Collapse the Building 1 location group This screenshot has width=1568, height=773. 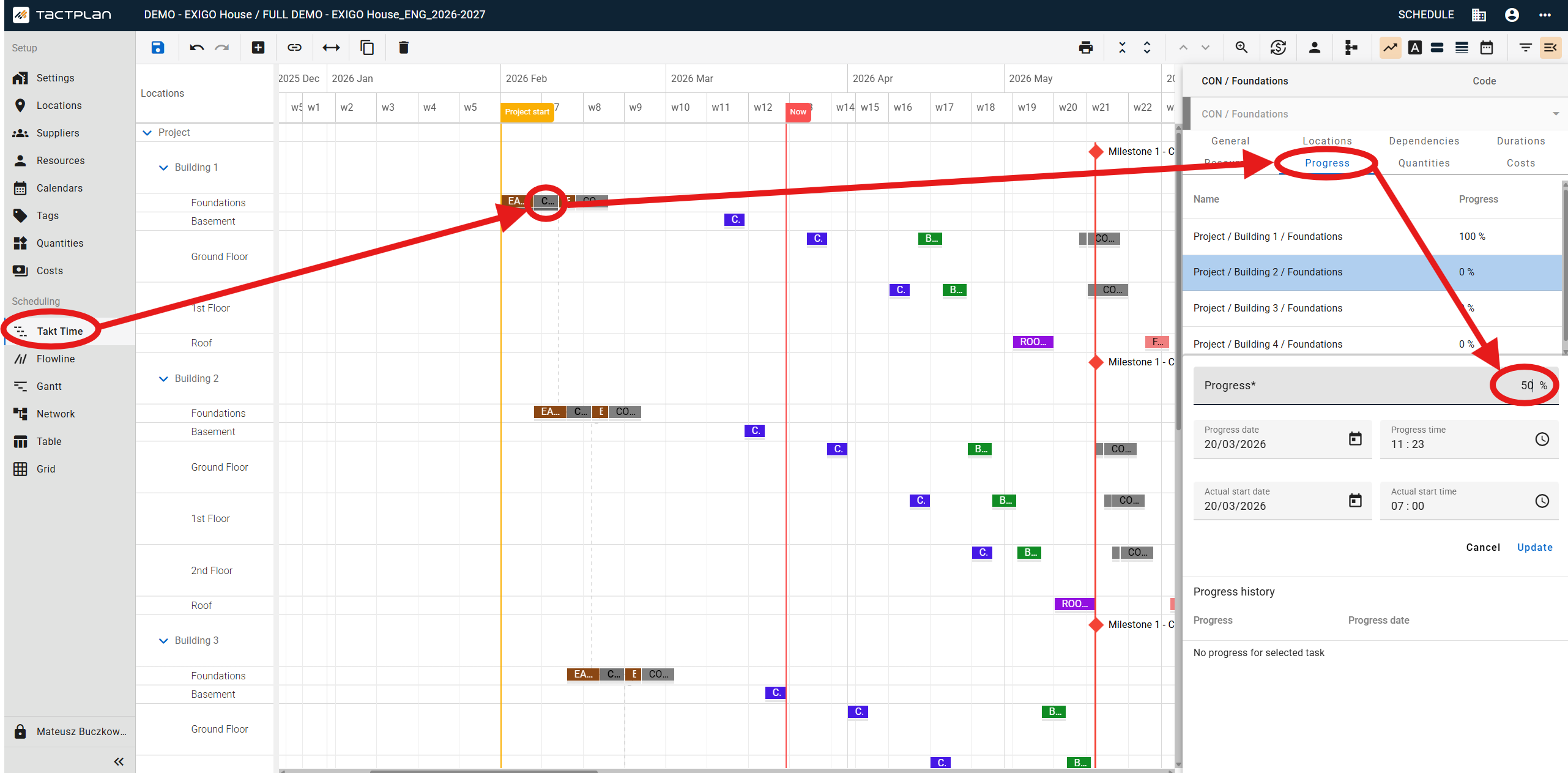[163, 168]
